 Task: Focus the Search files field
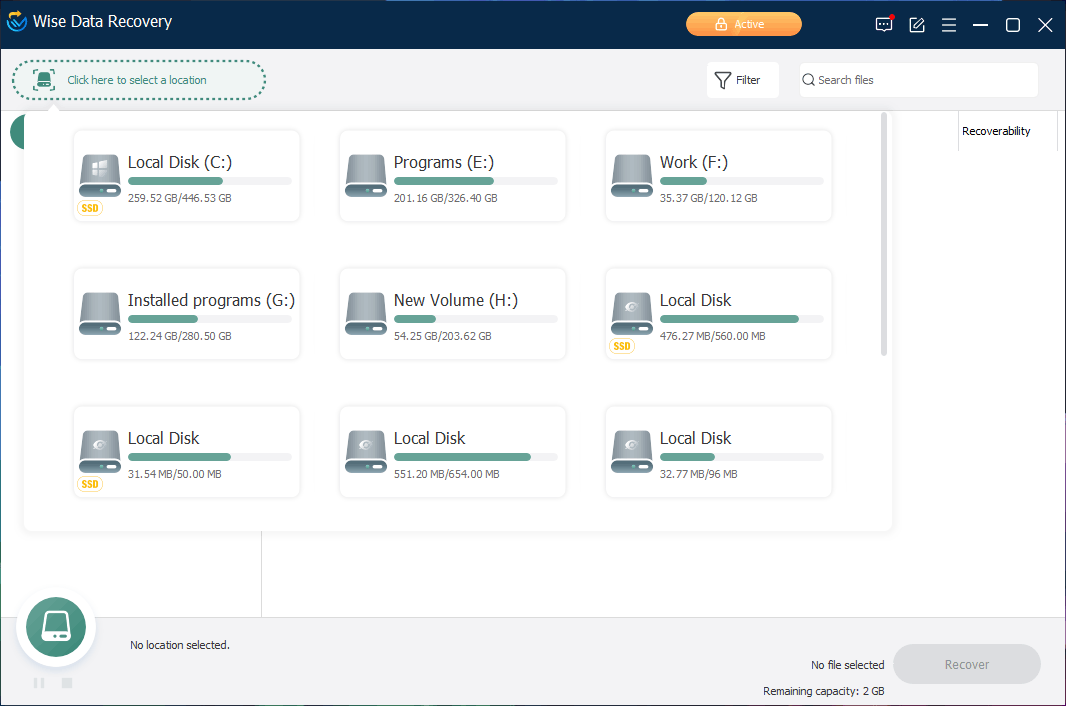(x=918, y=80)
